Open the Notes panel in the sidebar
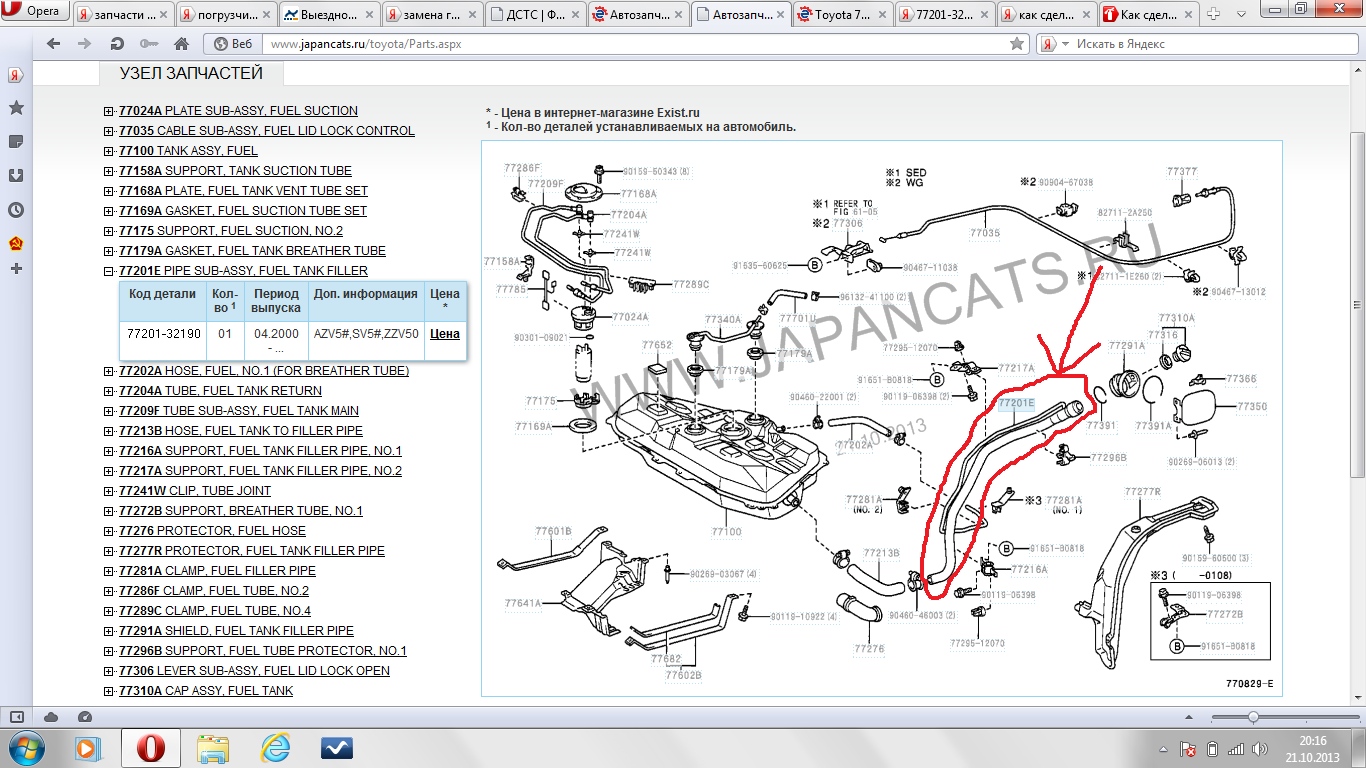1366x768 pixels. click(x=16, y=141)
